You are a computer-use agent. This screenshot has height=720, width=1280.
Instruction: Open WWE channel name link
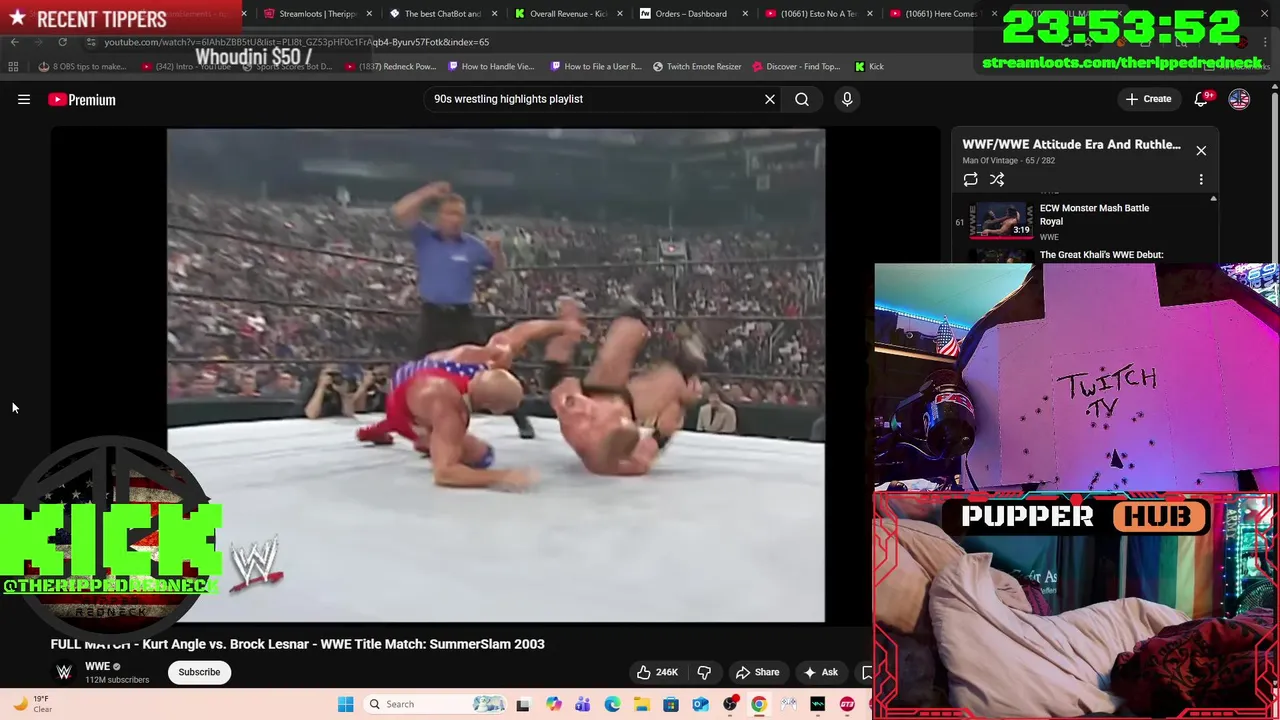(97, 666)
